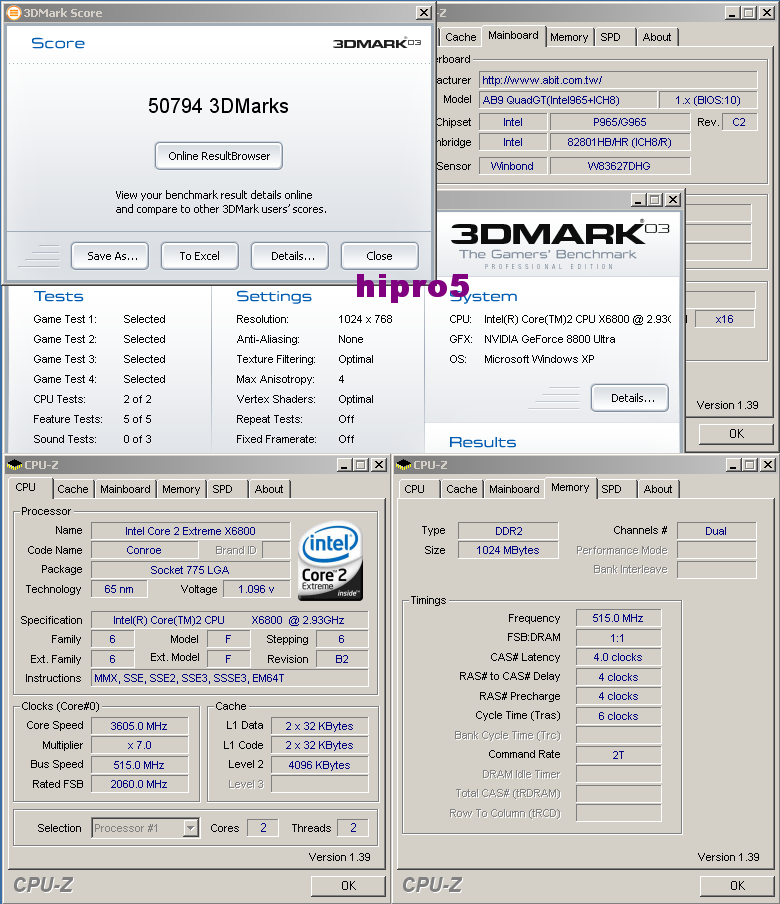Click OK in the CPU-Z CPU window
Image resolution: width=780 pixels, height=904 pixels.
click(x=348, y=886)
